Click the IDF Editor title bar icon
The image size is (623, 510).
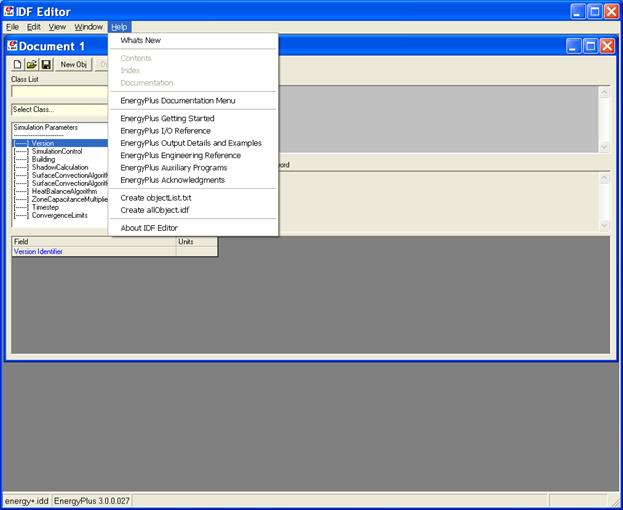pos(9,11)
